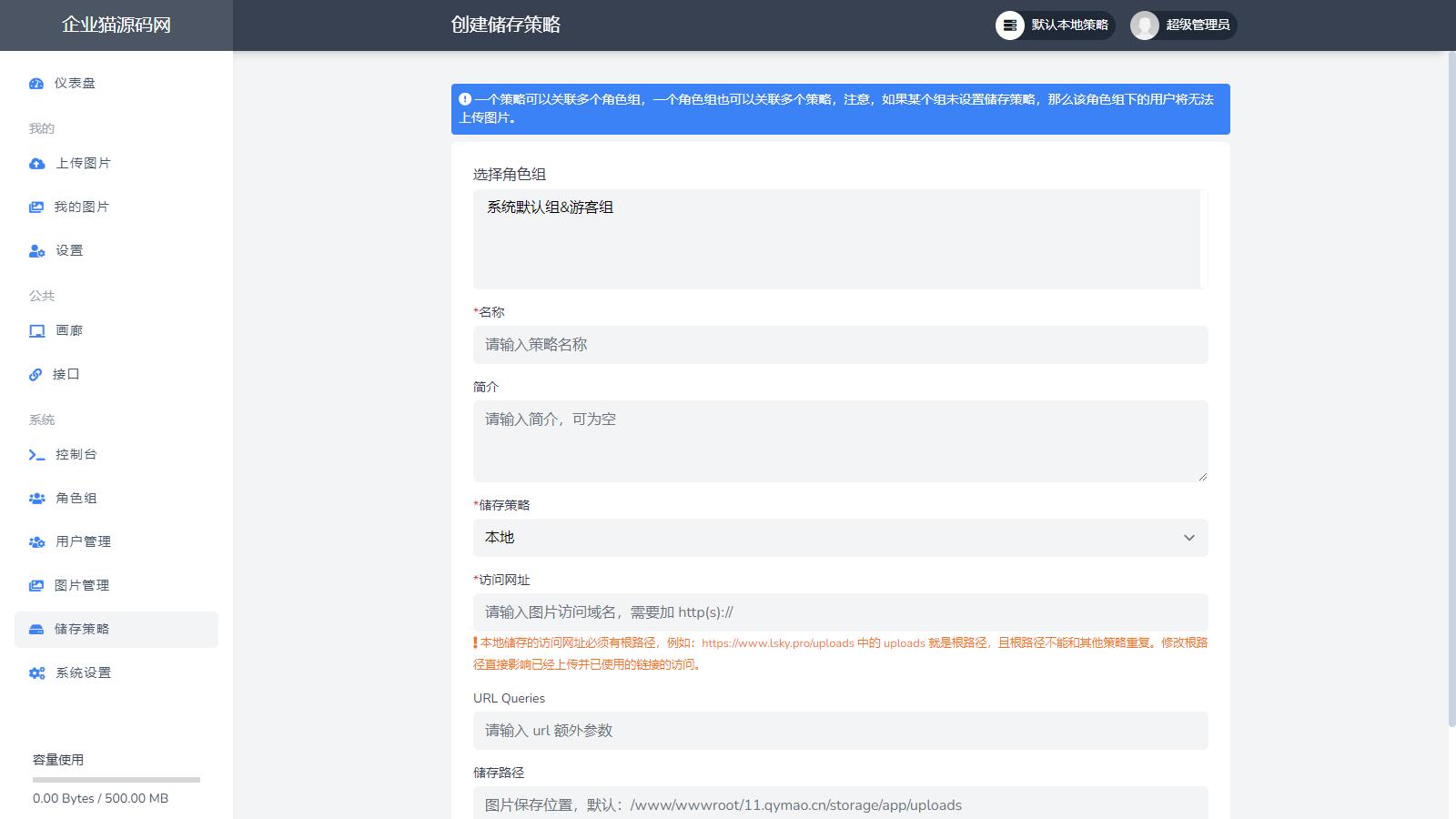The height and width of the screenshot is (819, 1456).
Task: Click the user settings icon beside 设置
Action: pos(36,251)
